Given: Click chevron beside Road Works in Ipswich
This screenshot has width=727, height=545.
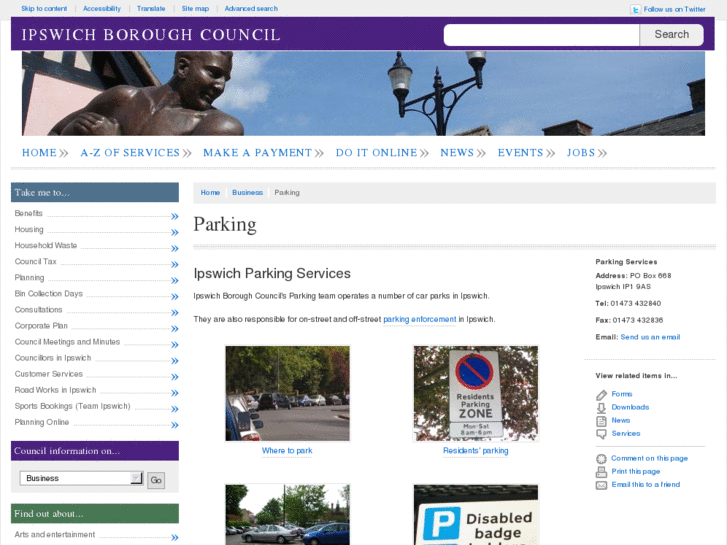Looking at the screenshot, I should click(x=175, y=393).
